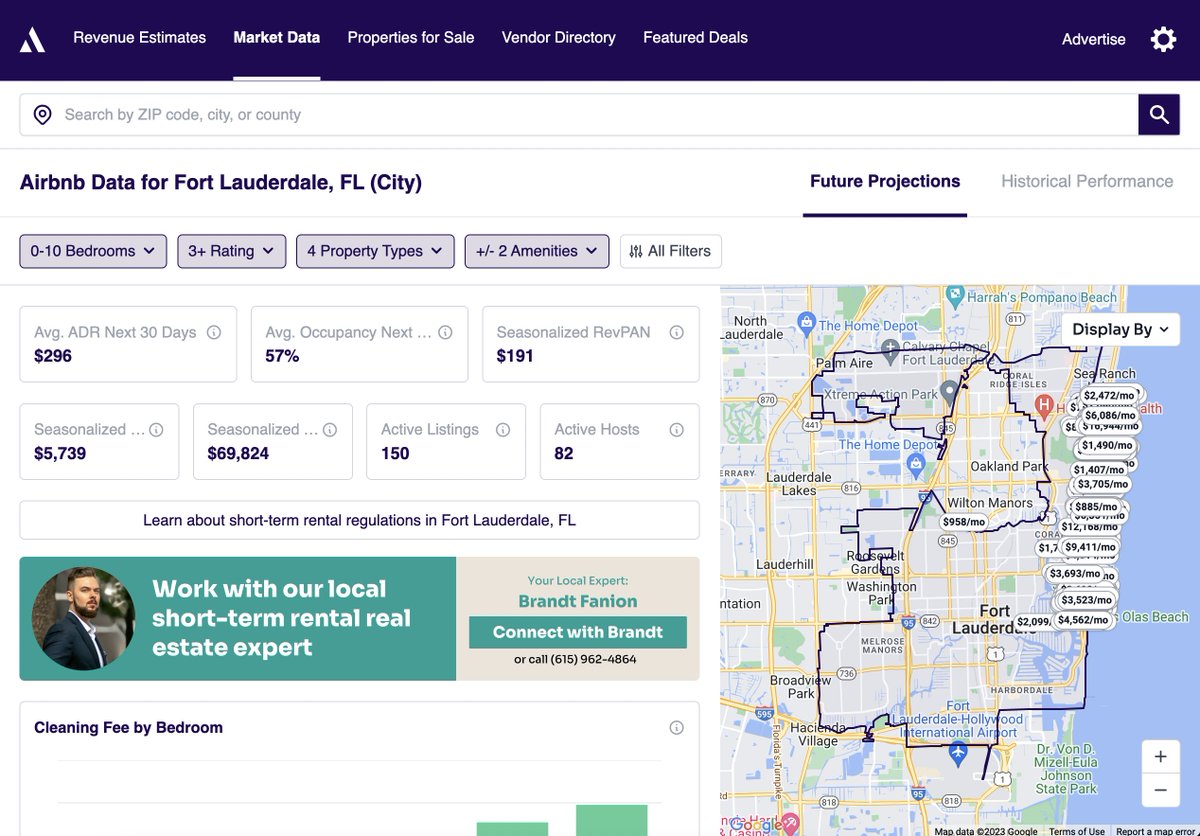The width and height of the screenshot is (1200, 836).
Task: Show info for Avg. Occupancy Next card
Action: pos(445,332)
